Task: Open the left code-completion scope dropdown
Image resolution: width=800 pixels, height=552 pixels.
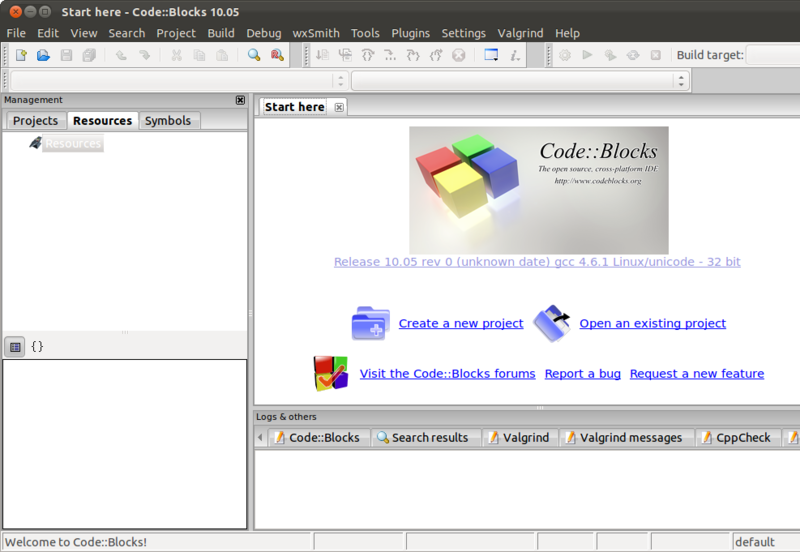Action: pos(179,81)
